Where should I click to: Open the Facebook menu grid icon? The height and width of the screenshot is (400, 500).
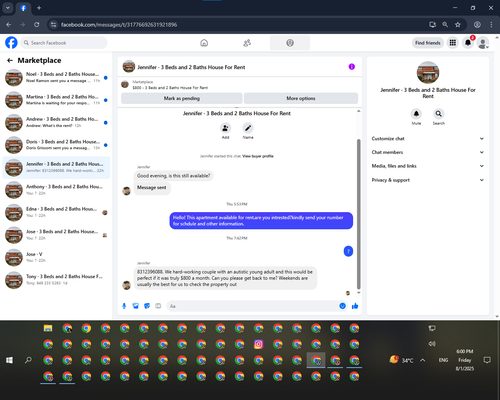(453, 43)
